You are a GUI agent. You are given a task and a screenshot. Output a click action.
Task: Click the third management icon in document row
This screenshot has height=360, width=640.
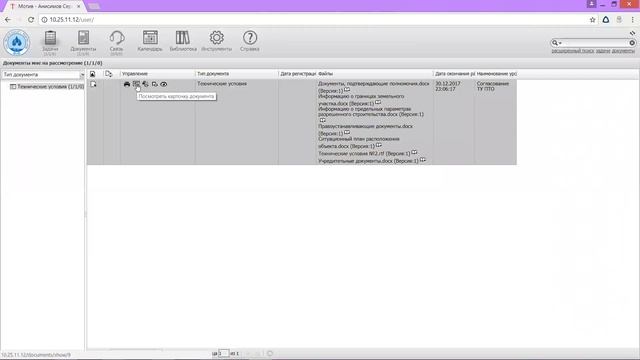coord(145,84)
